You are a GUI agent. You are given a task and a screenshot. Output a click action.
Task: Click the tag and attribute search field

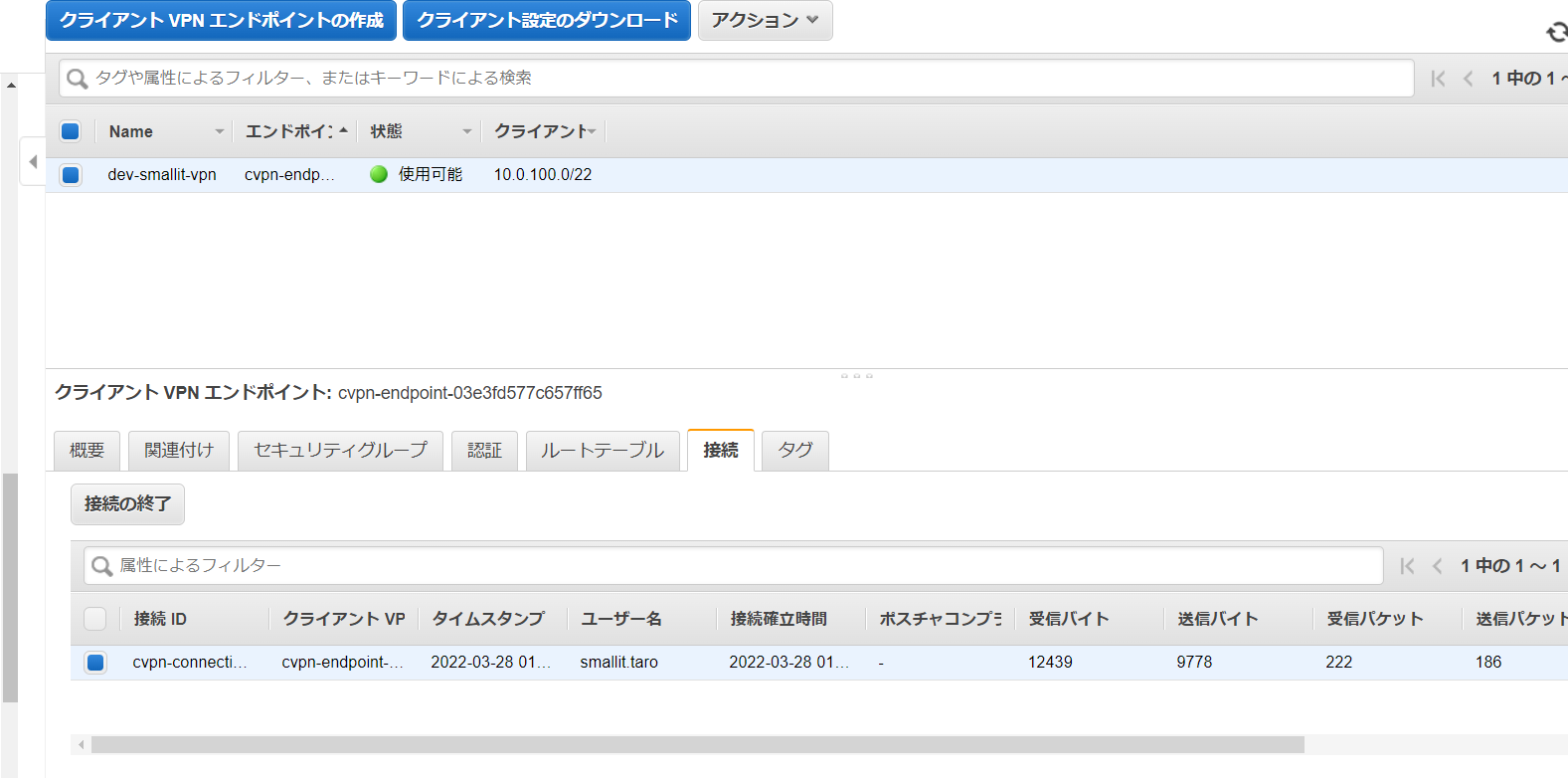coord(736,78)
